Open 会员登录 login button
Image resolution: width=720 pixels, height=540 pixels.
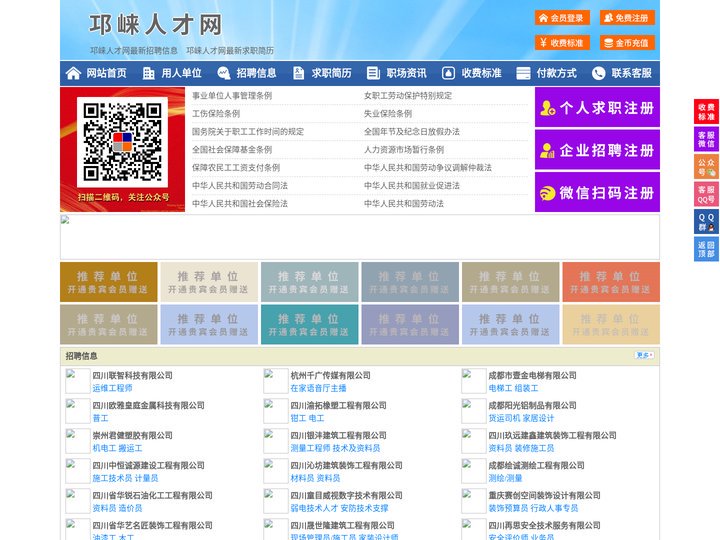562,18
